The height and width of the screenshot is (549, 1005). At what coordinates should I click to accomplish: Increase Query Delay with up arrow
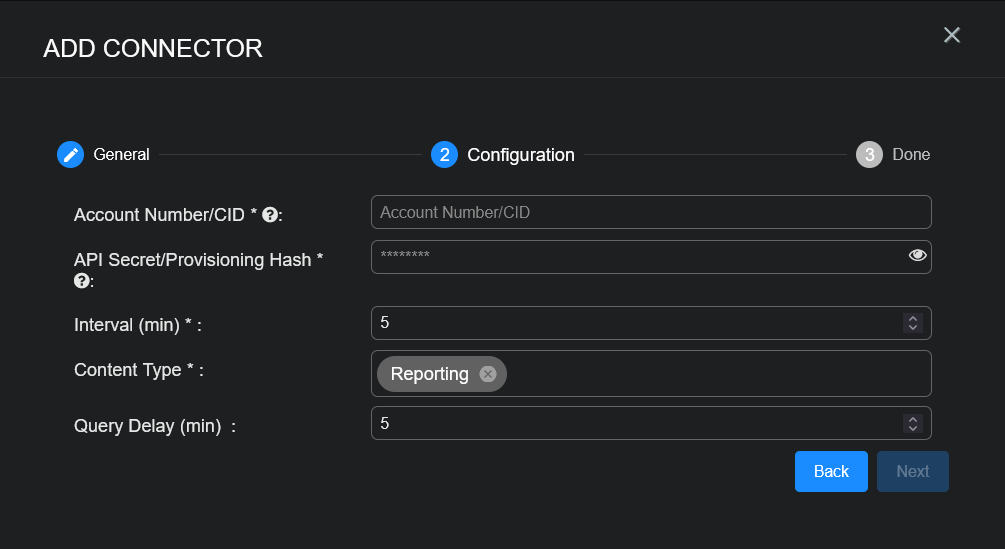coord(912,418)
